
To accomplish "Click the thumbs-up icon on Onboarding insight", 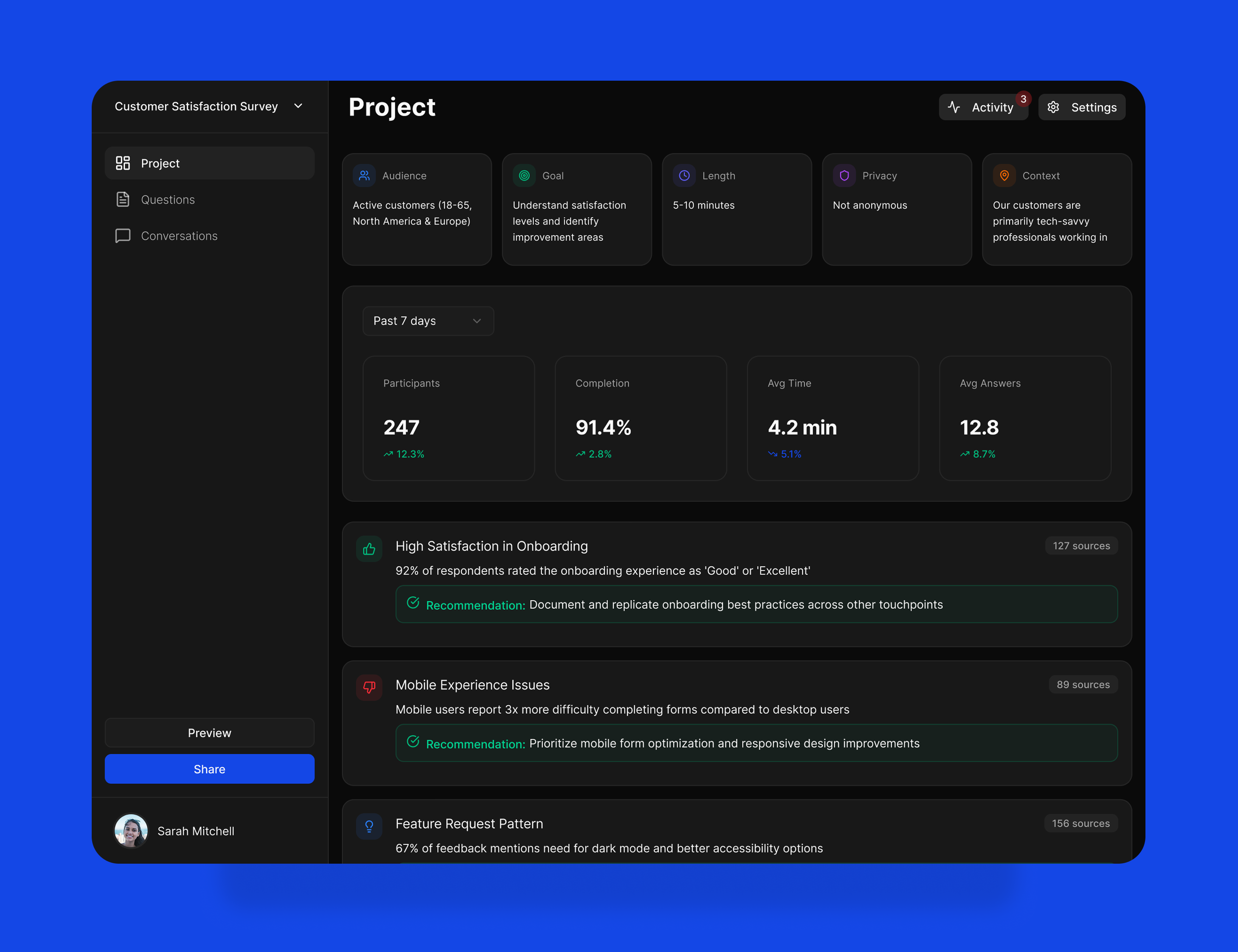I will tap(369, 549).
